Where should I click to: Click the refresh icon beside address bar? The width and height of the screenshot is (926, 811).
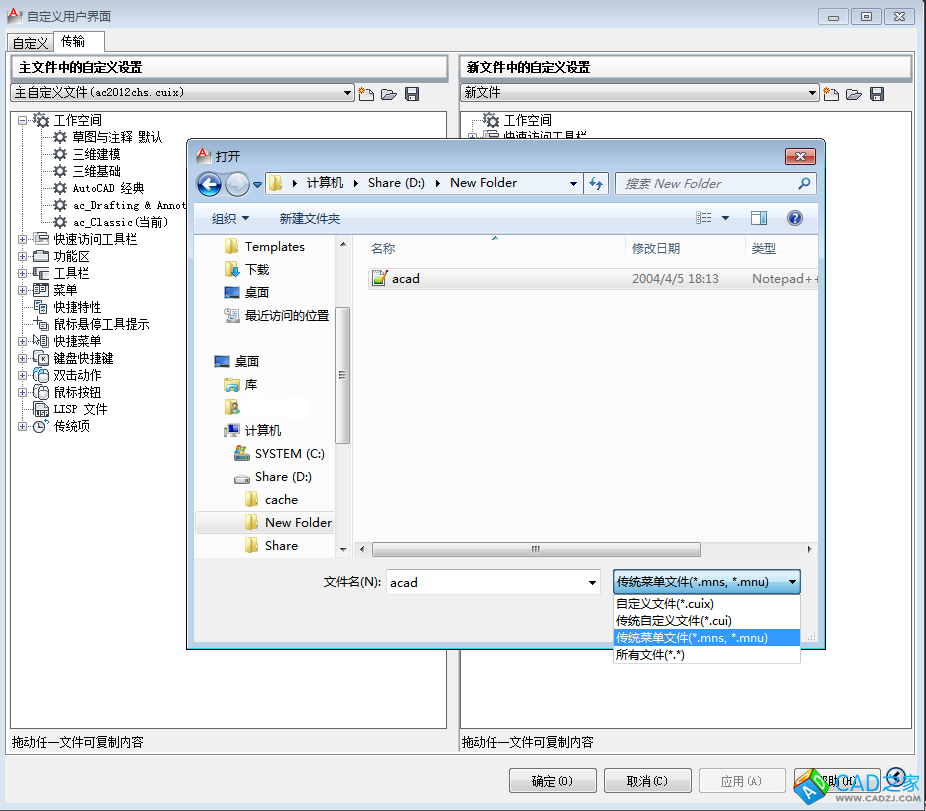(x=597, y=184)
